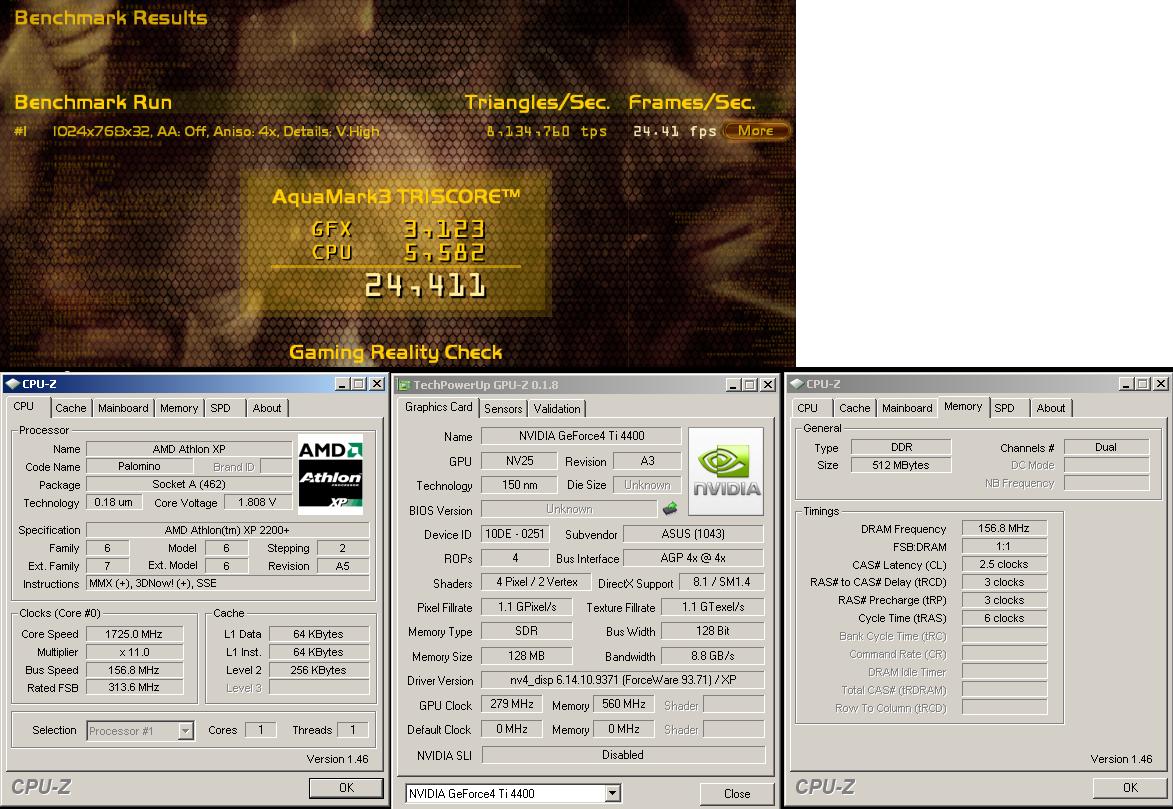Click the Specification AMD Athlon(tm) XP 2200+ field
The width and height of the screenshot is (1173, 809).
[x=227, y=530]
